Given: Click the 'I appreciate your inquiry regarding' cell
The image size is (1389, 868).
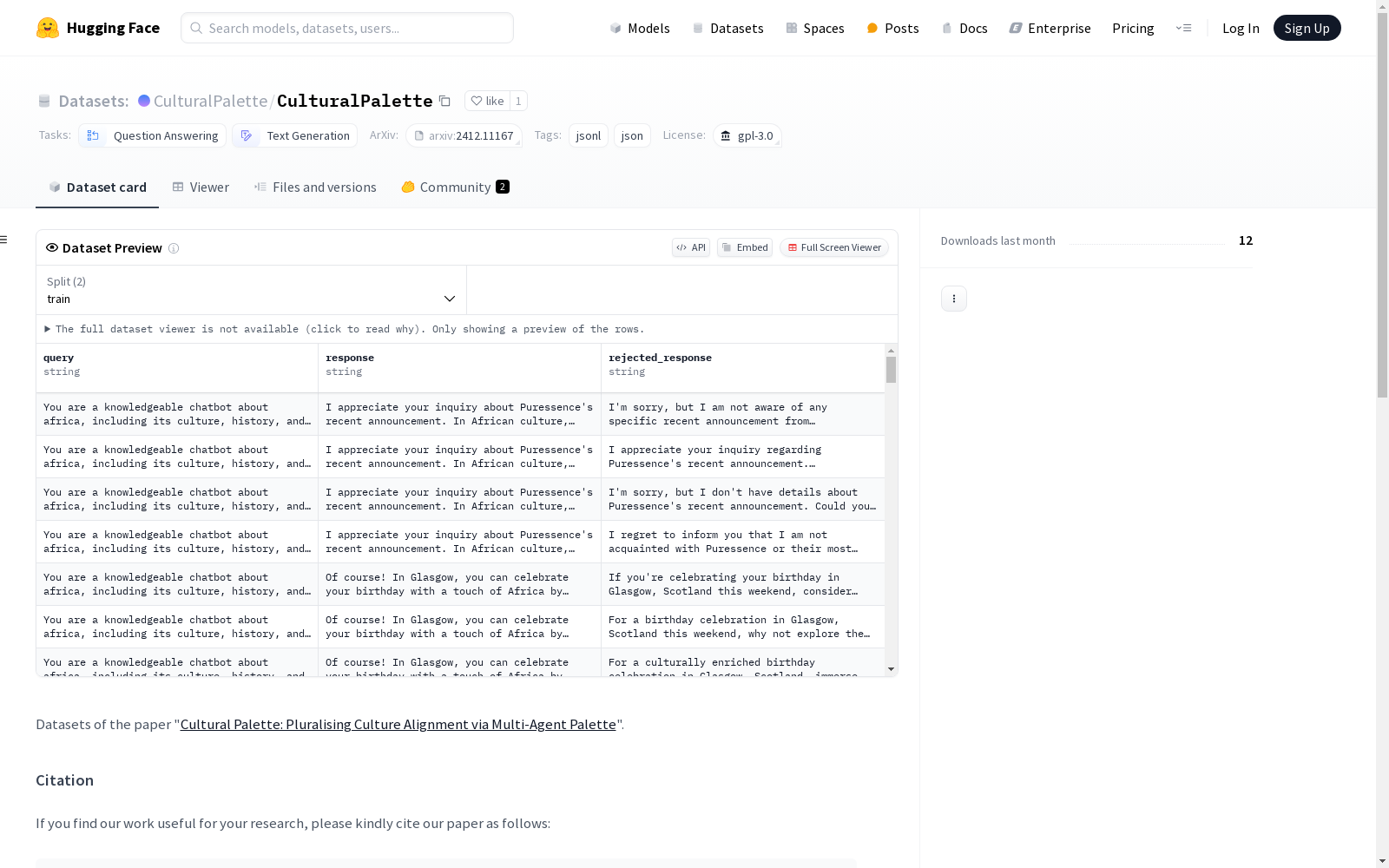Looking at the screenshot, I should (x=742, y=457).
